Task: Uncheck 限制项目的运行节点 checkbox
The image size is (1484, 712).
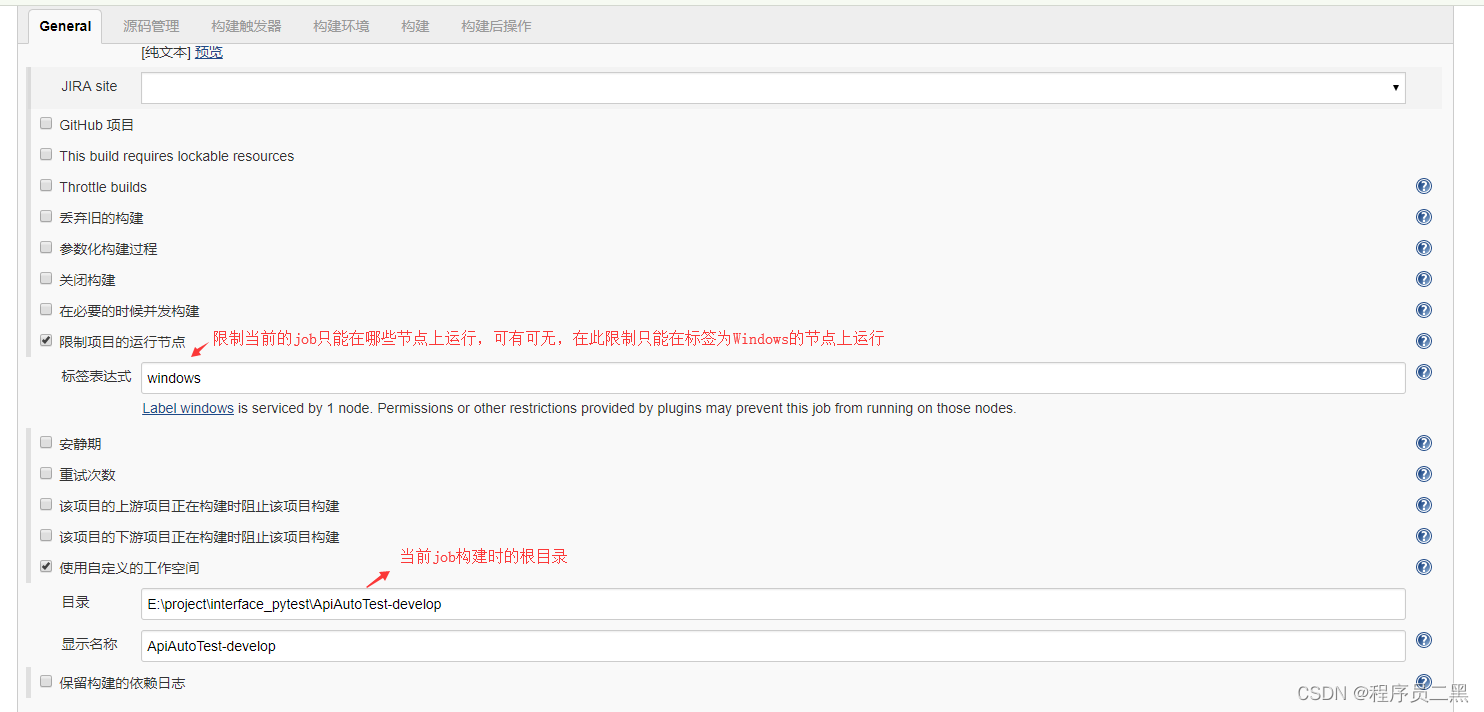Action: coord(46,341)
